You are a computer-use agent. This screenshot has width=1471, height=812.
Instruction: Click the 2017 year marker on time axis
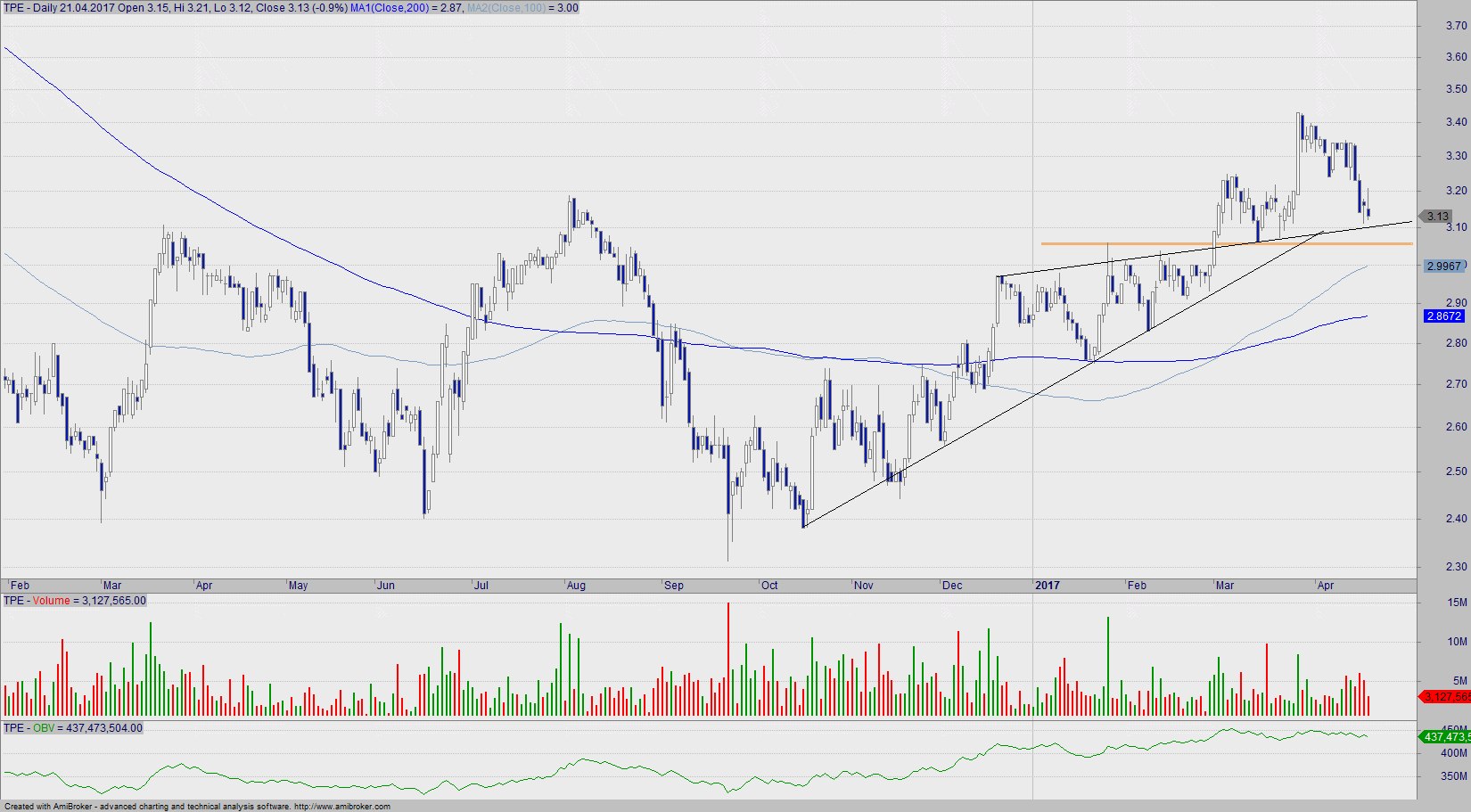(x=1048, y=586)
